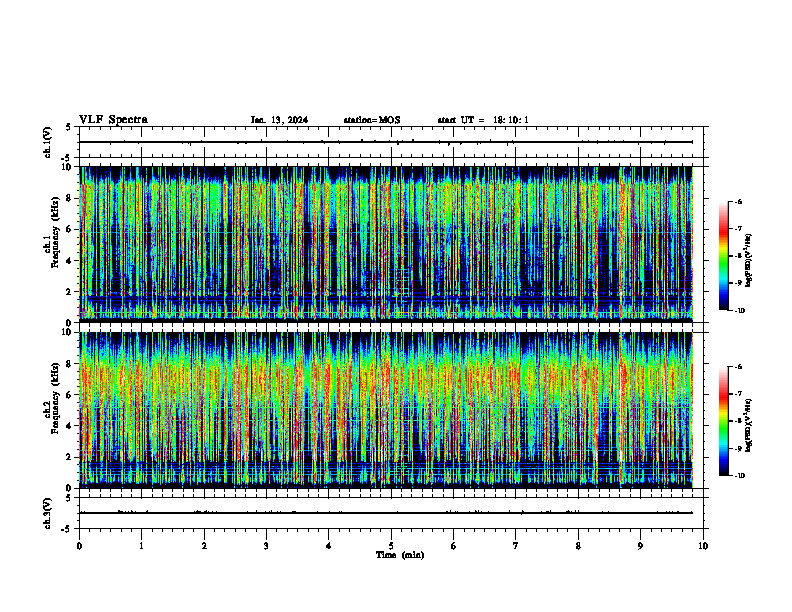This screenshot has width=792, height=612.
Task: Click the time axis tick label "6"
Action: pyautogui.click(x=454, y=546)
